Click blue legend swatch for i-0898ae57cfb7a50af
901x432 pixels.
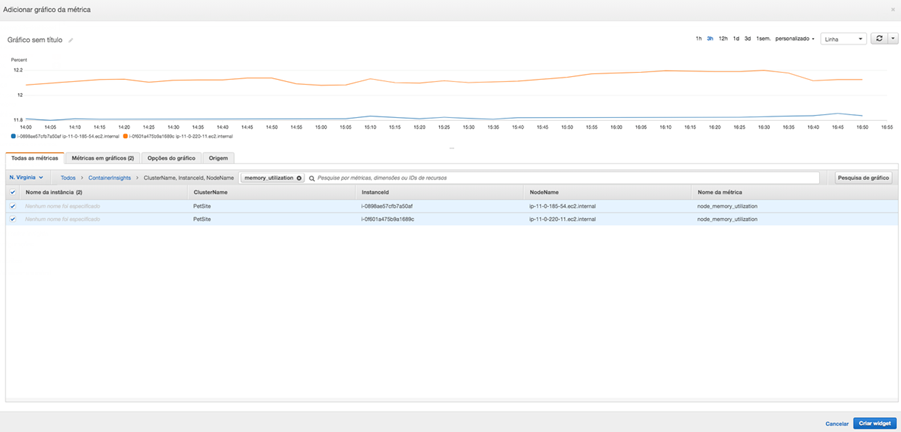pyautogui.click(x=13, y=137)
